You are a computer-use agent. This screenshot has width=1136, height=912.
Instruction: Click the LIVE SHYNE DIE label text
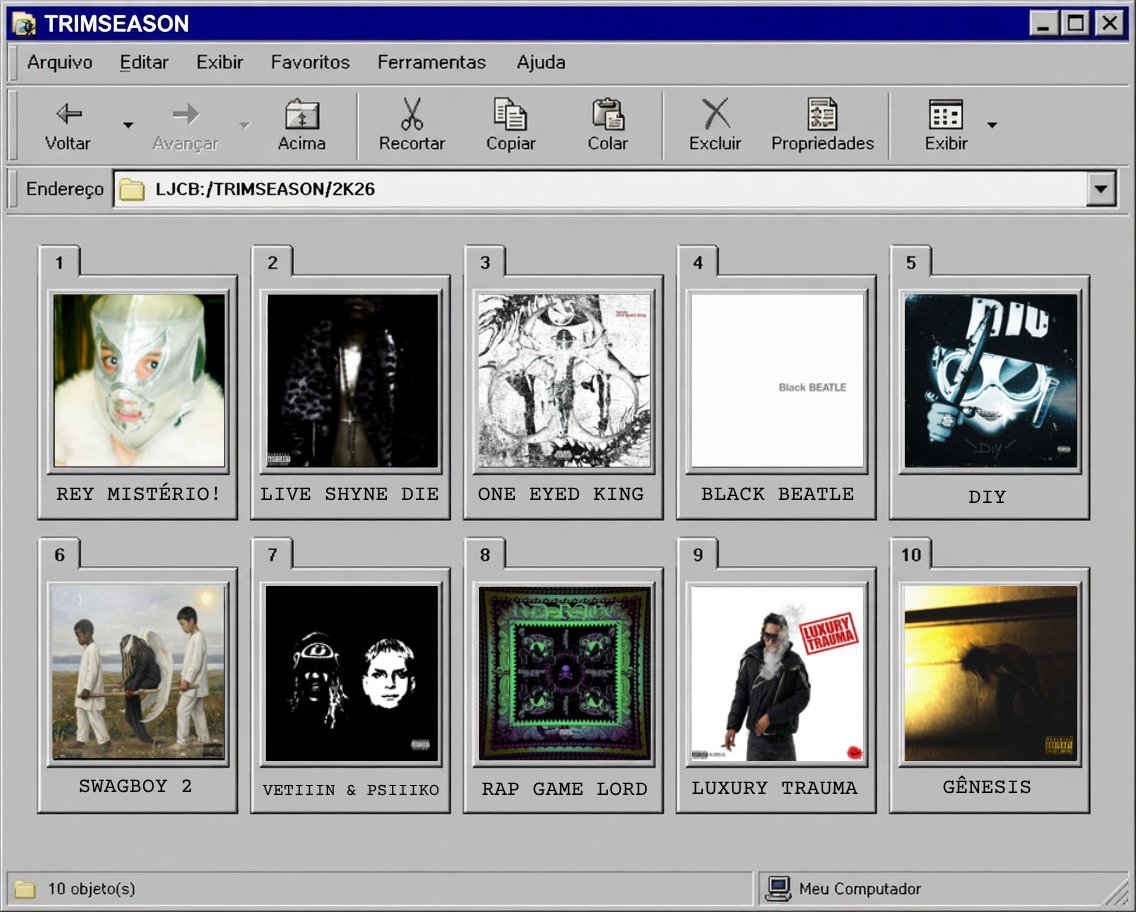pos(350,494)
